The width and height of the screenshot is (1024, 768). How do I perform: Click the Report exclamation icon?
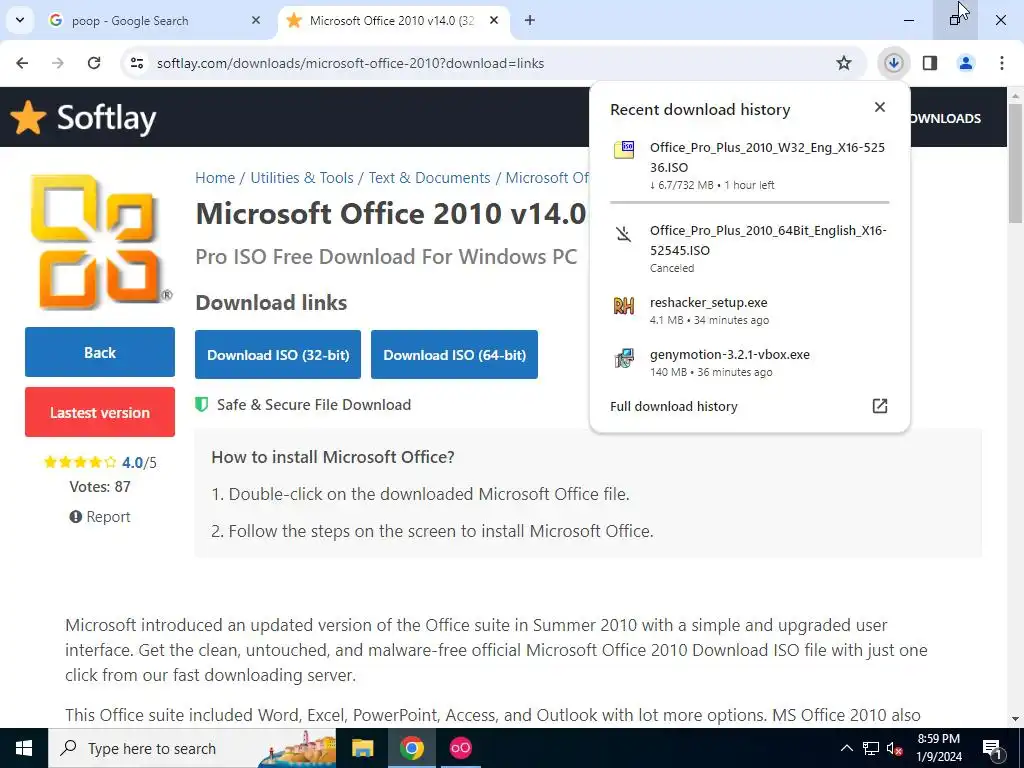pos(76,517)
